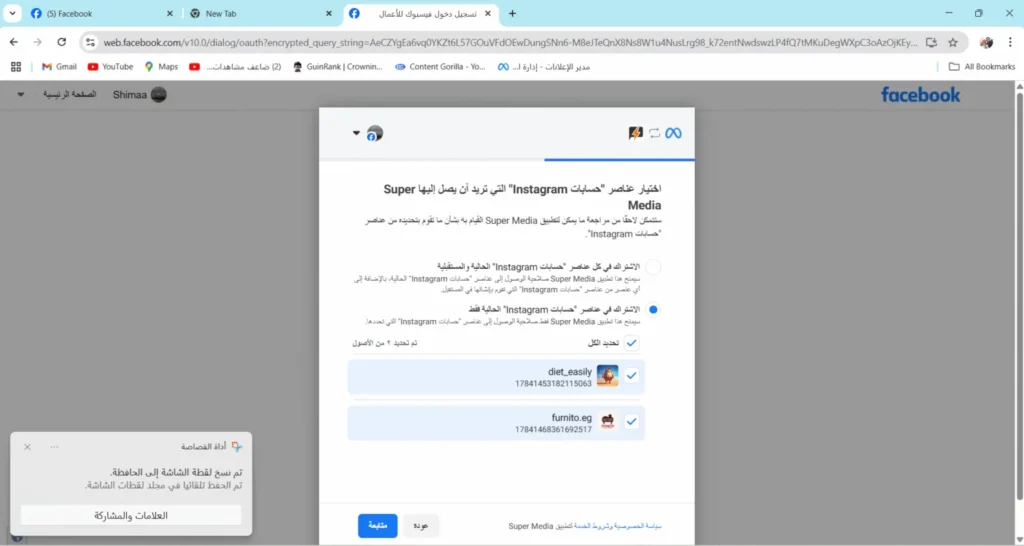
Task: Close the Facebook business login tab
Action: pos(487,14)
